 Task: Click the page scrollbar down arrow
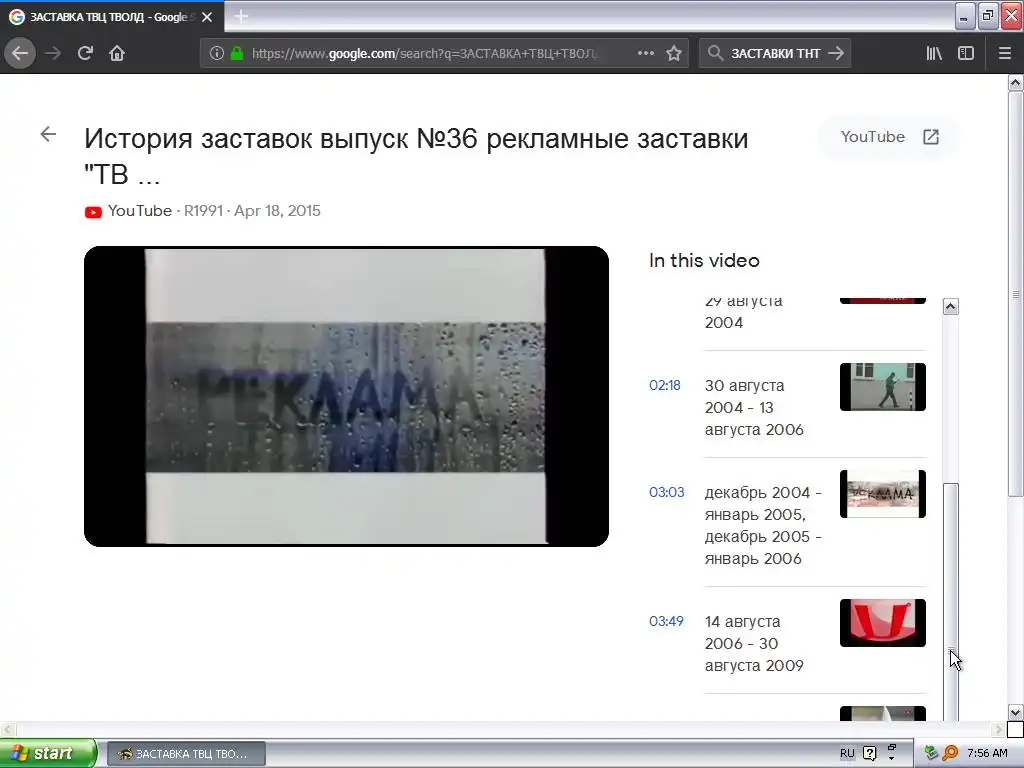click(x=1015, y=712)
